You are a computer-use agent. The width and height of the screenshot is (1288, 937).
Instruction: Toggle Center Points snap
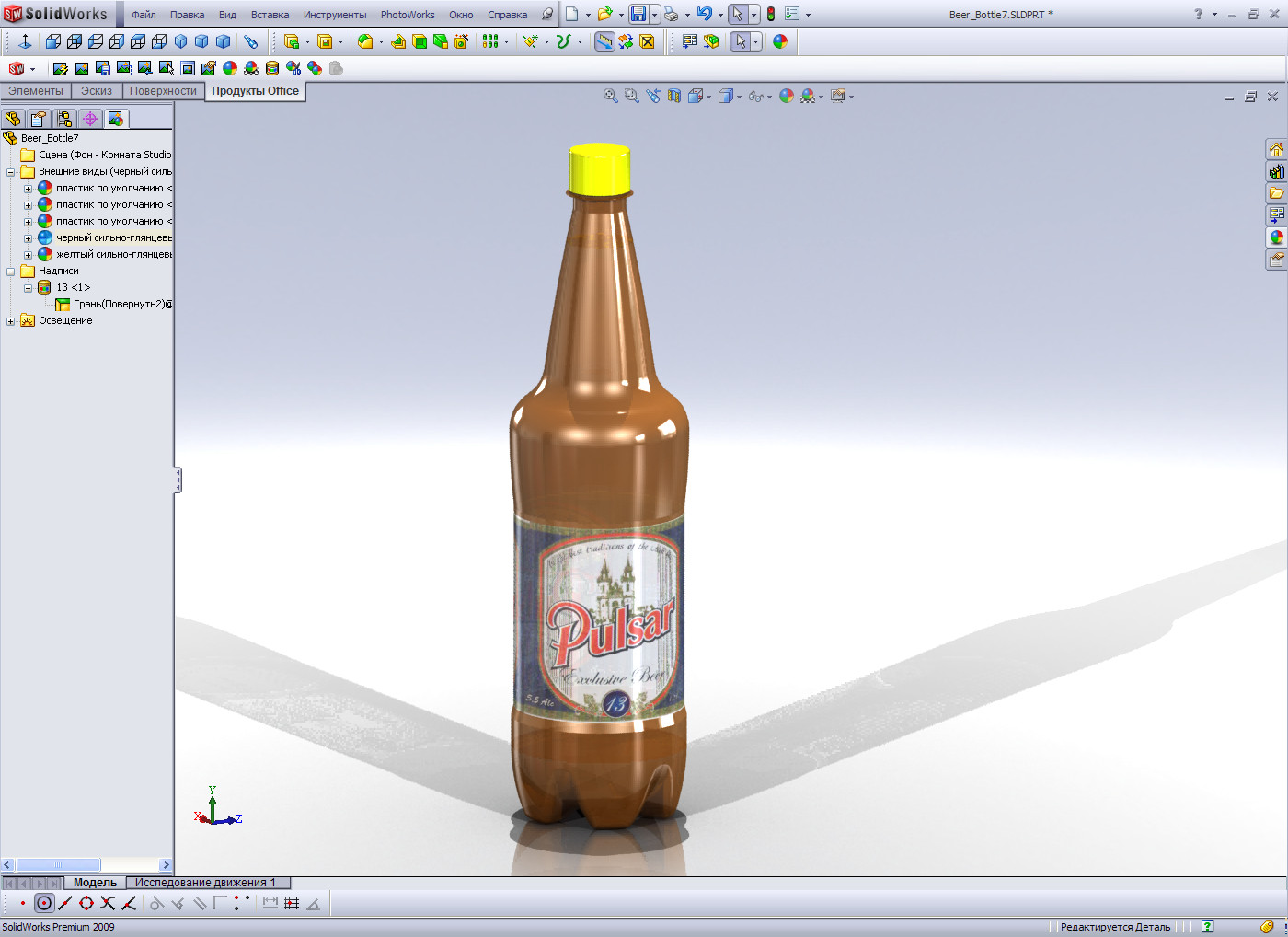click(x=44, y=904)
